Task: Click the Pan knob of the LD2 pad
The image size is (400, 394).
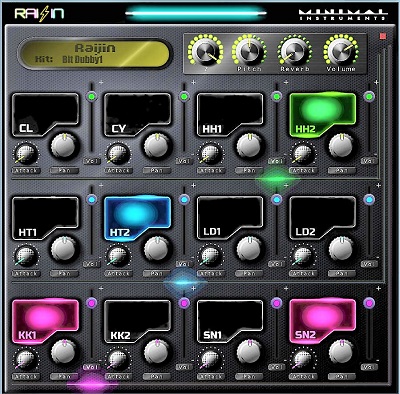Action: [x=341, y=249]
